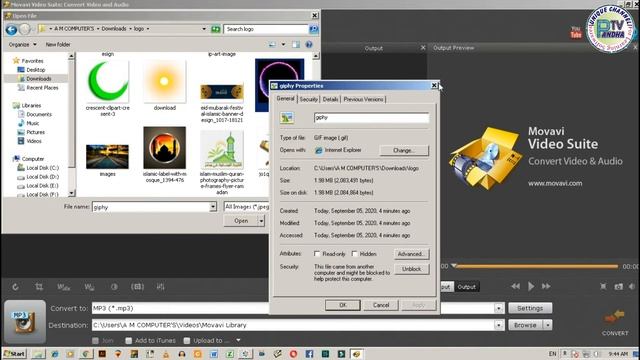The width and height of the screenshot is (640, 360).
Task: Toggle fullscreen preview icon
Action: point(603,287)
